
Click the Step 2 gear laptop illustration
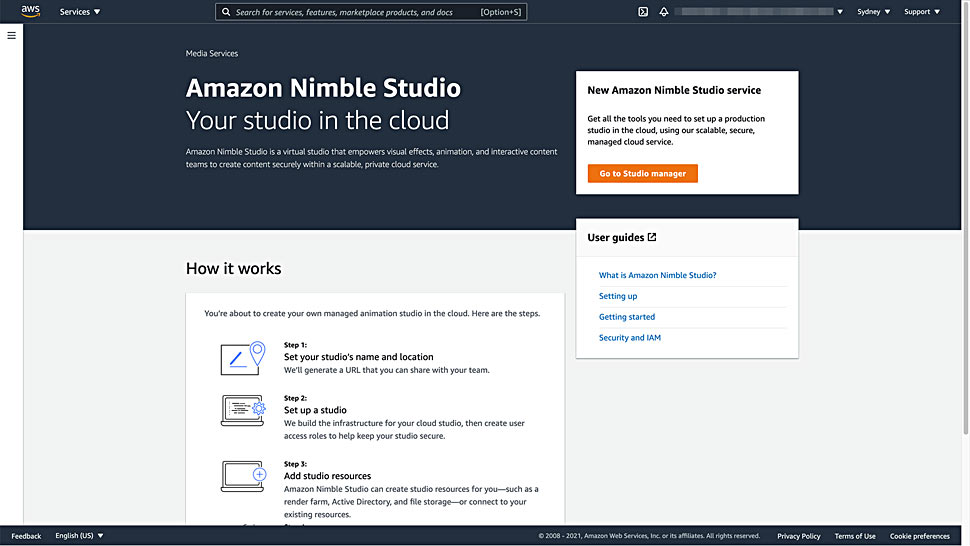pos(243,411)
